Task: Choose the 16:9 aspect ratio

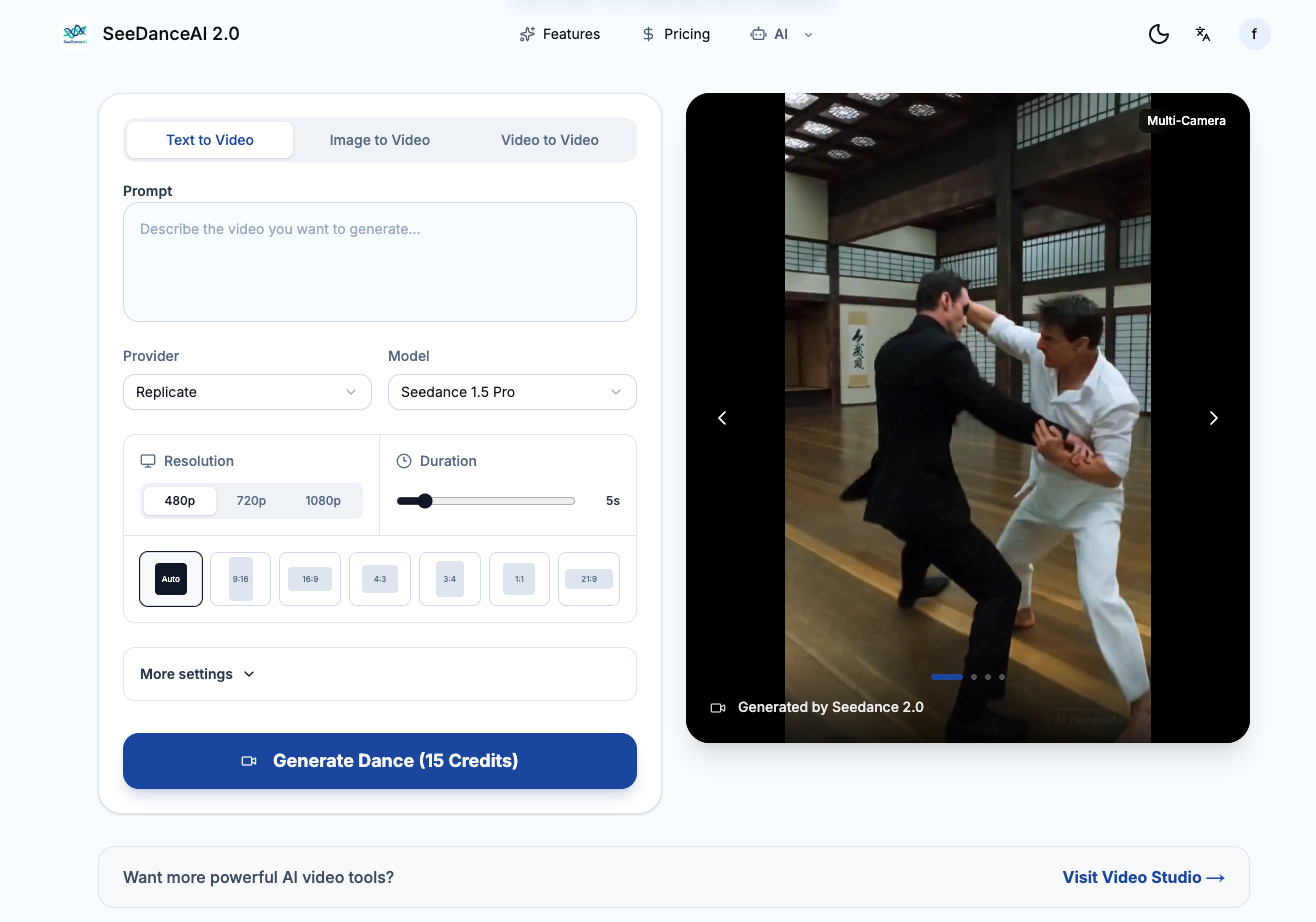Action: click(310, 579)
